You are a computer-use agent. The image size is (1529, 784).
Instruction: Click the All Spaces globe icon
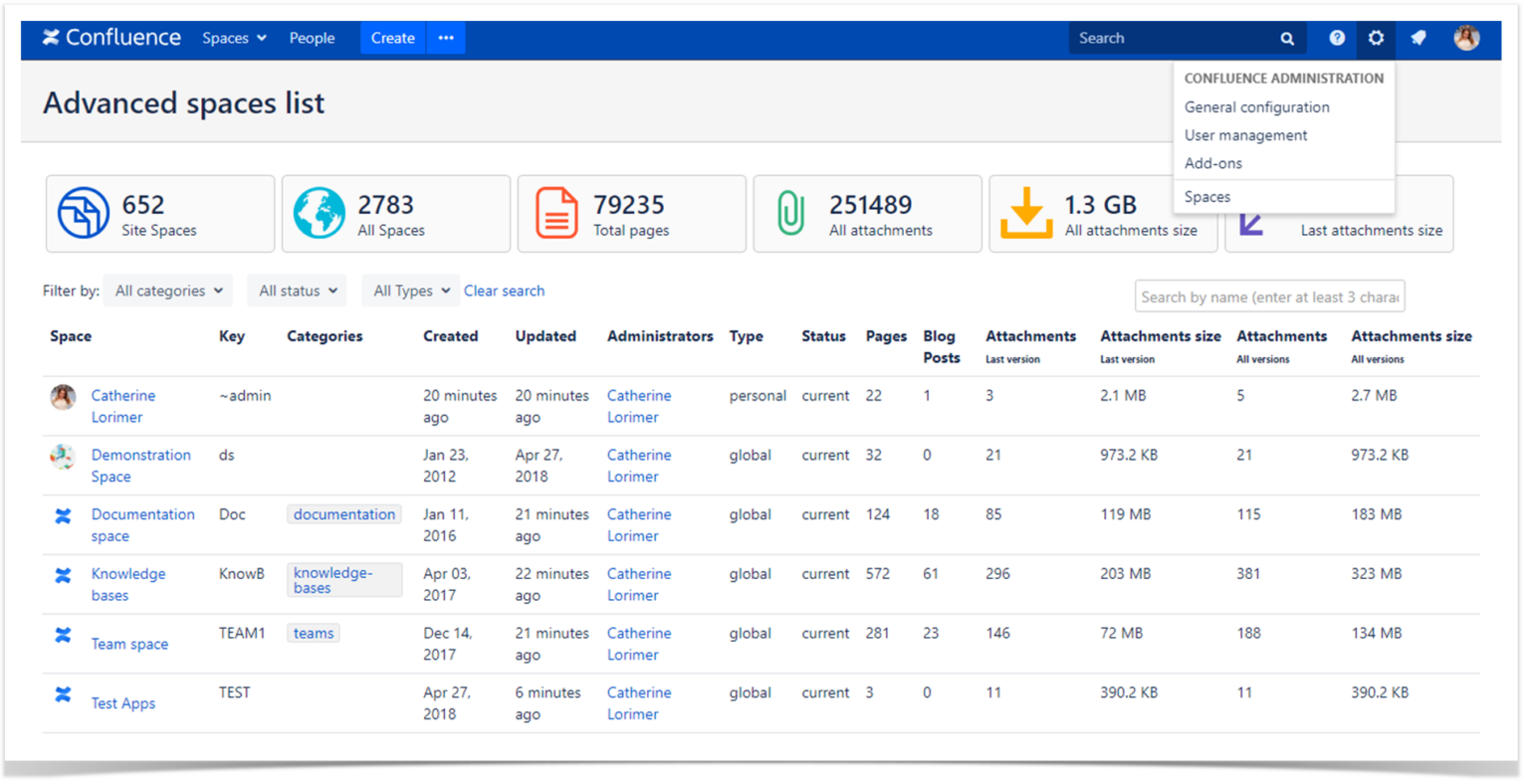click(x=319, y=213)
